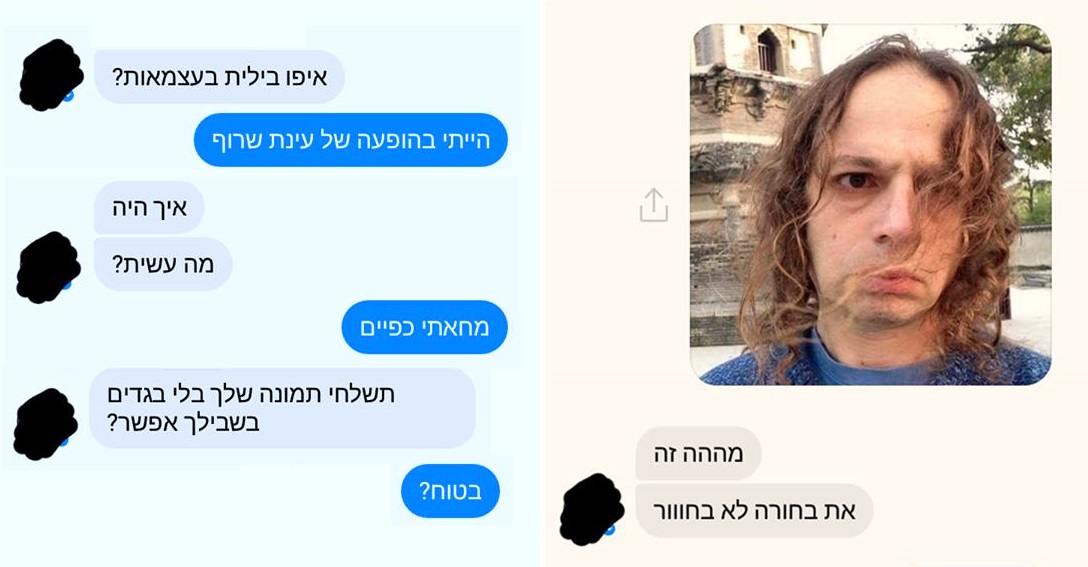Image resolution: width=1088 pixels, height=567 pixels.
Task: Select the blue 'מחאתי כפיים' message
Action: [425, 327]
